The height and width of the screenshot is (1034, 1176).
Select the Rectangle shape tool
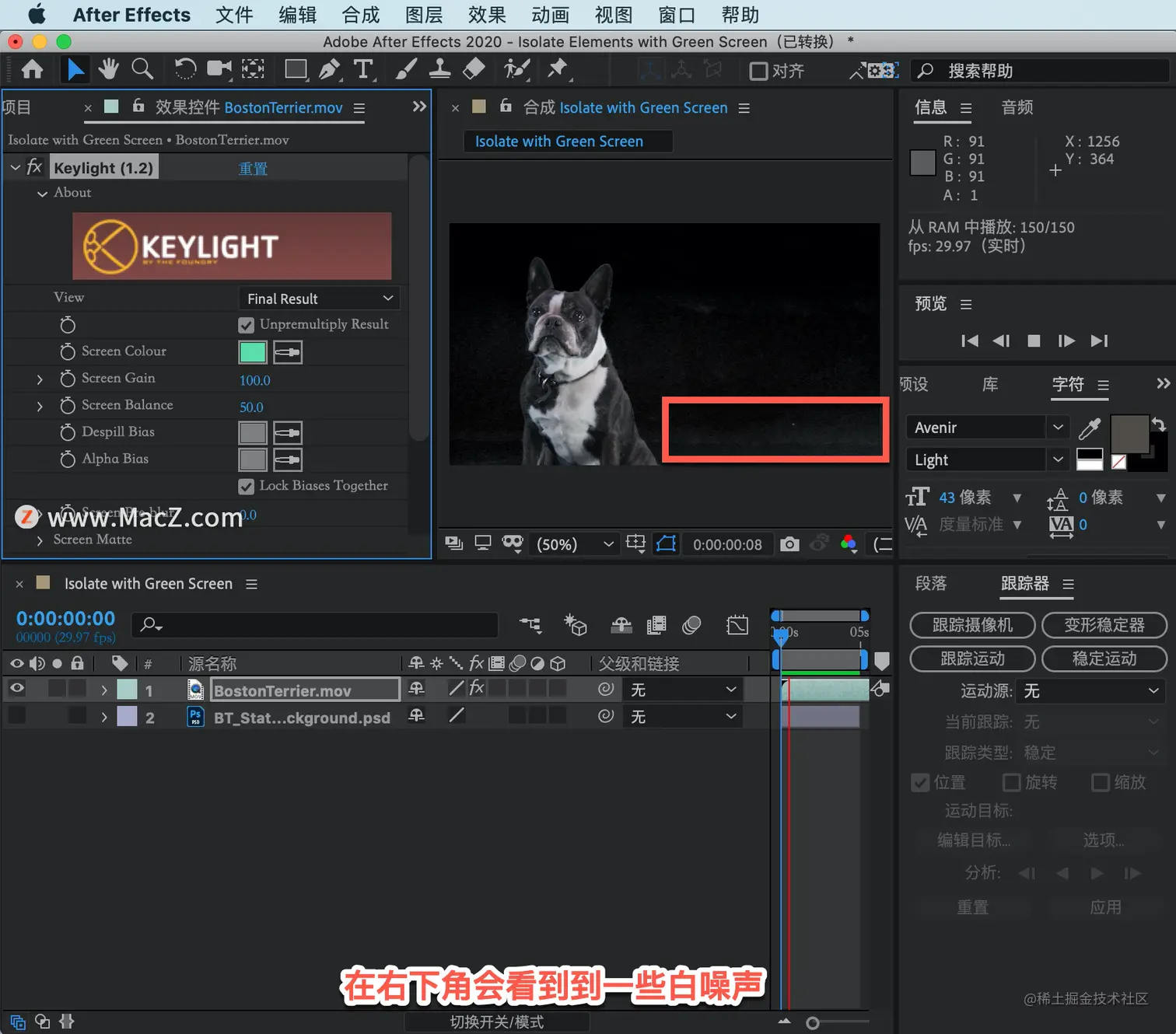(x=296, y=69)
